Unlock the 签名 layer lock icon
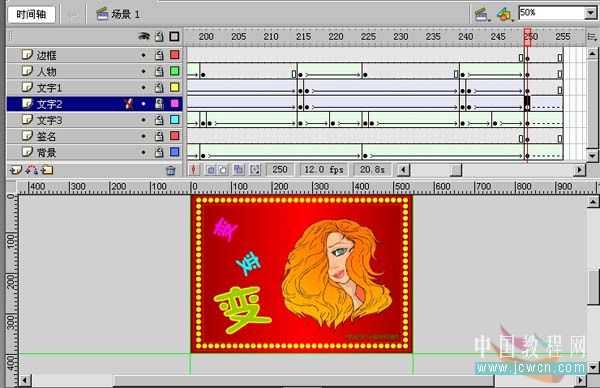 [159, 136]
